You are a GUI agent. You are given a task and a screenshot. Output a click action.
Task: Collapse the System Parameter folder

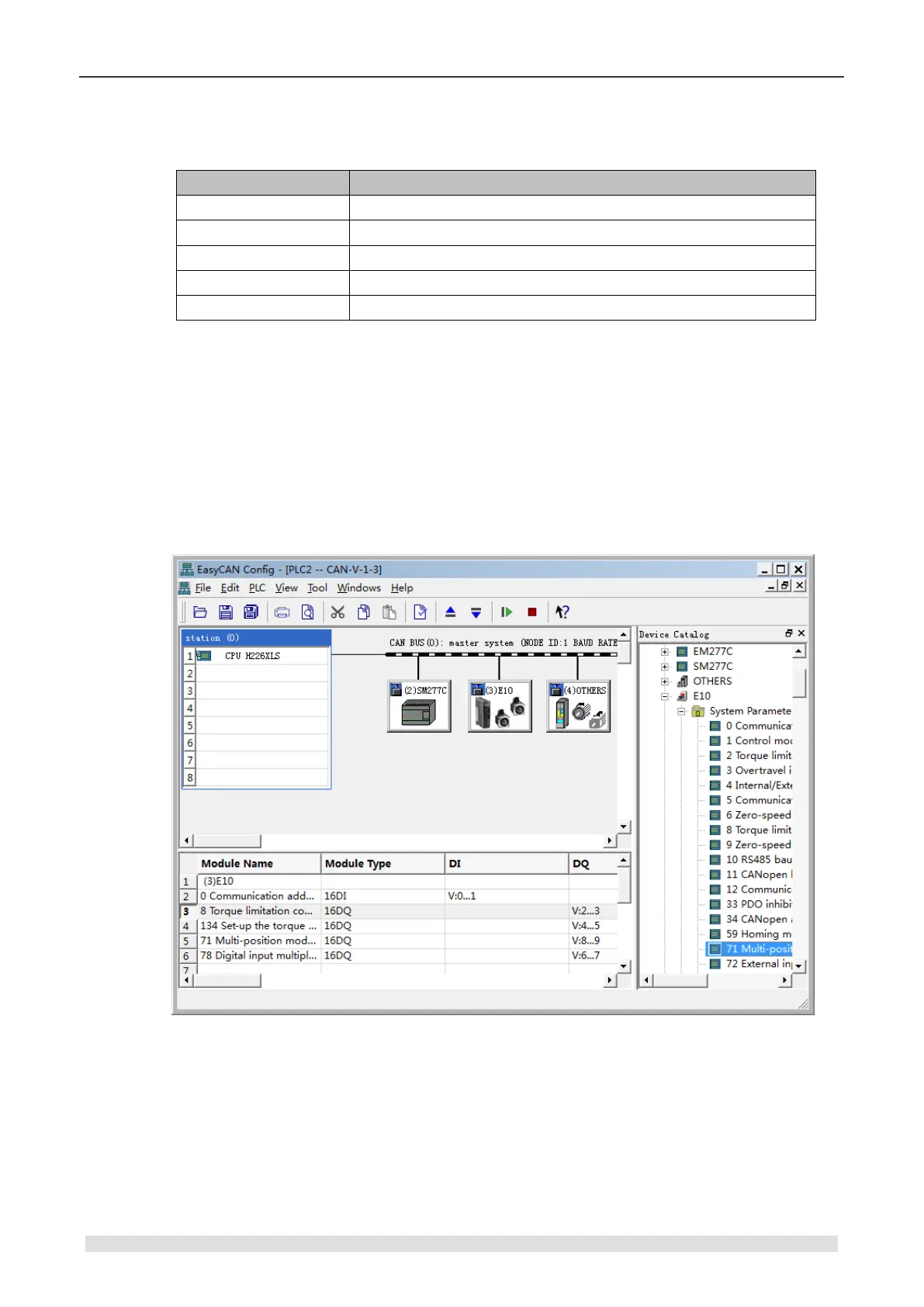(680, 711)
